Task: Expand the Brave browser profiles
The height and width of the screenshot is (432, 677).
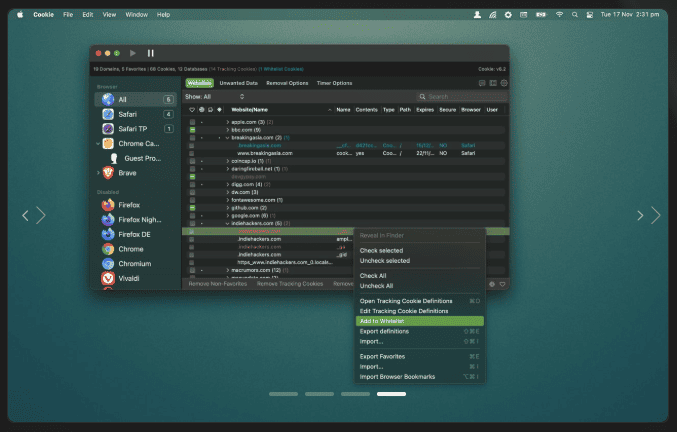Action: tap(98, 173)
